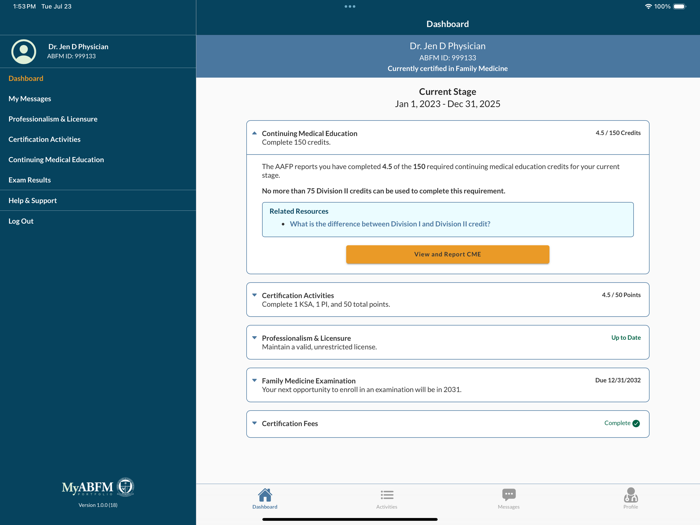This screenshot has height=525, width=700.
Task: Open My Messages from sidebar
Action: coord(29,99)
